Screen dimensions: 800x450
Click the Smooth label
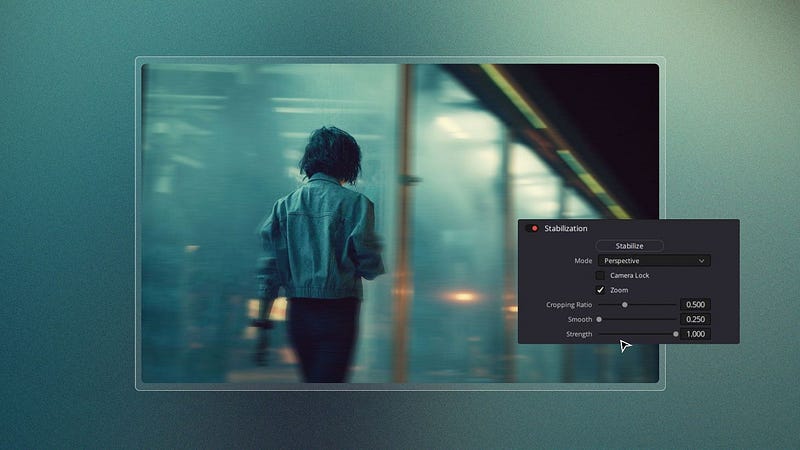[580, 319]
